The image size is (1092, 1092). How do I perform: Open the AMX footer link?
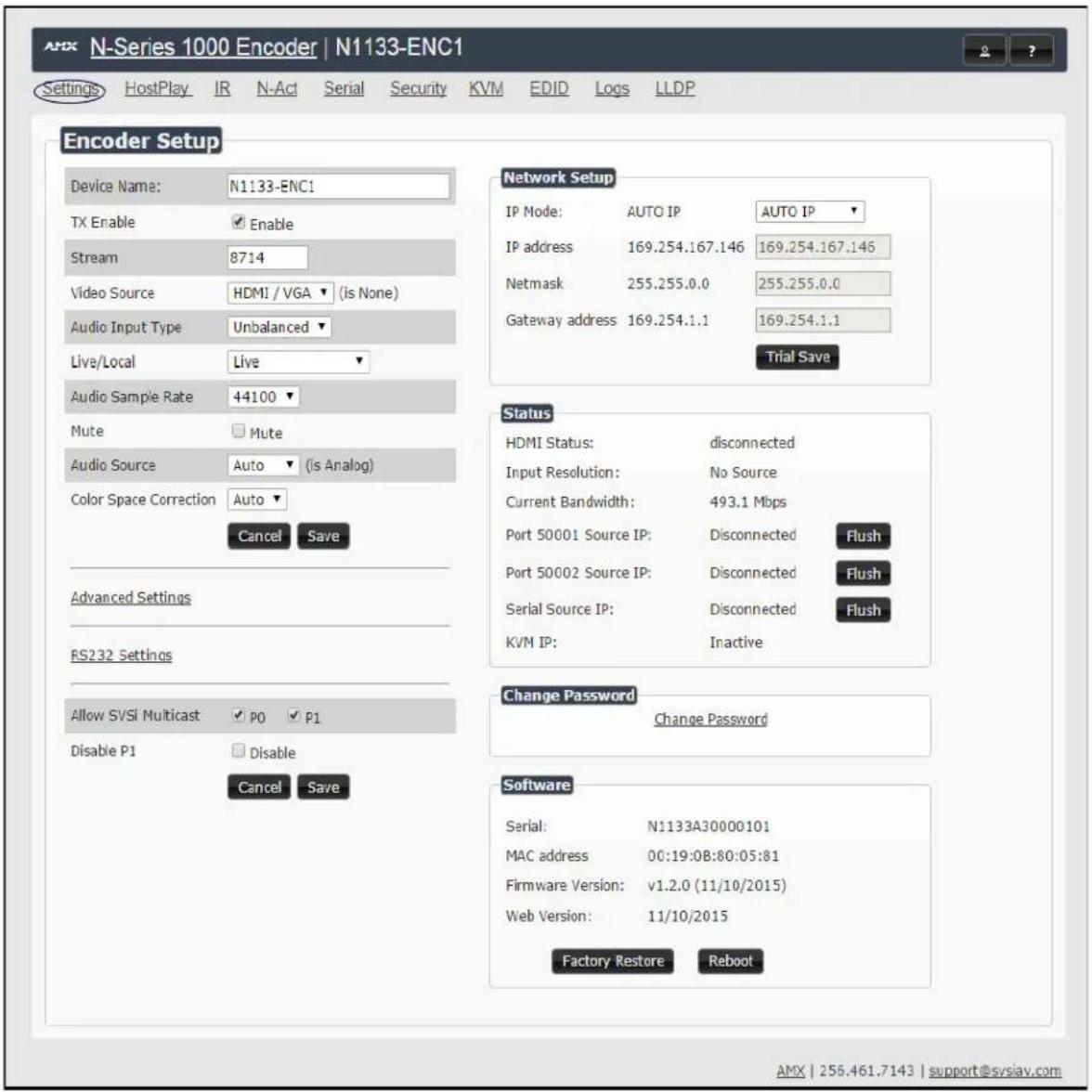(790, 1071)
